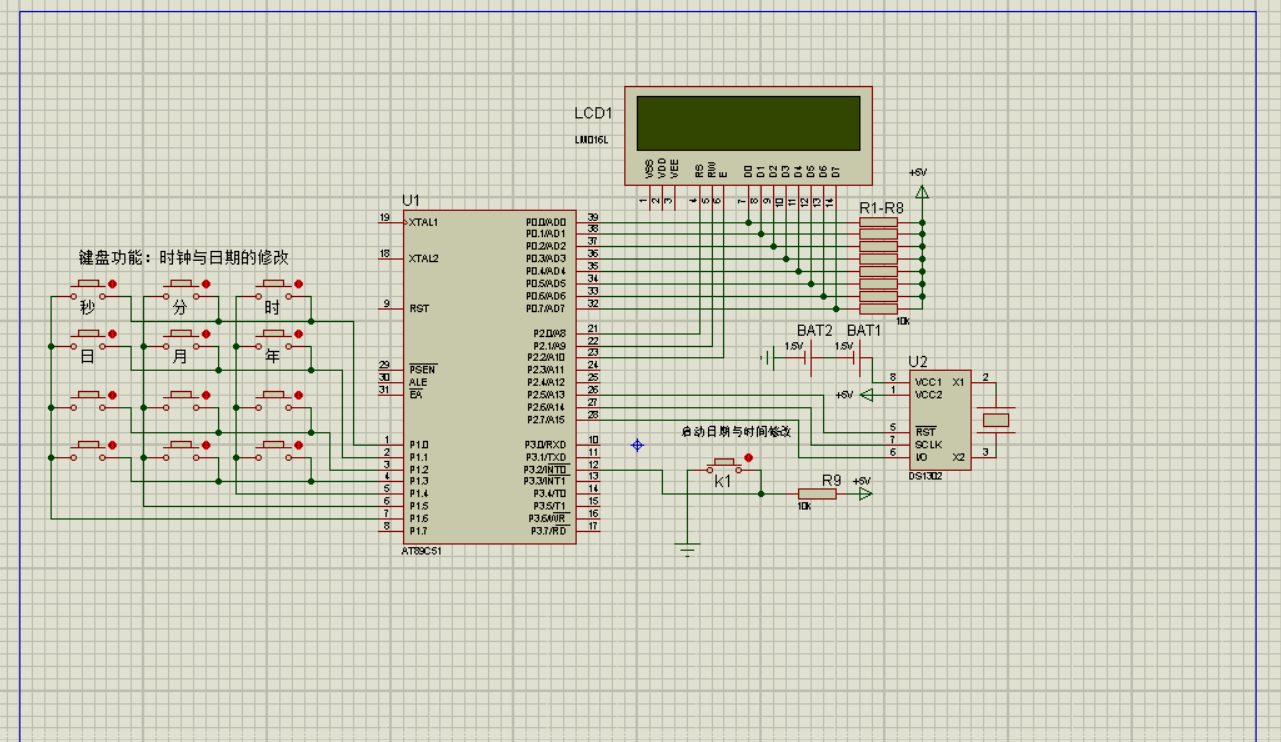Click the 时 keypad pushbutton
This screenshot has width=1281, height=742.
[x=273, y=291]
